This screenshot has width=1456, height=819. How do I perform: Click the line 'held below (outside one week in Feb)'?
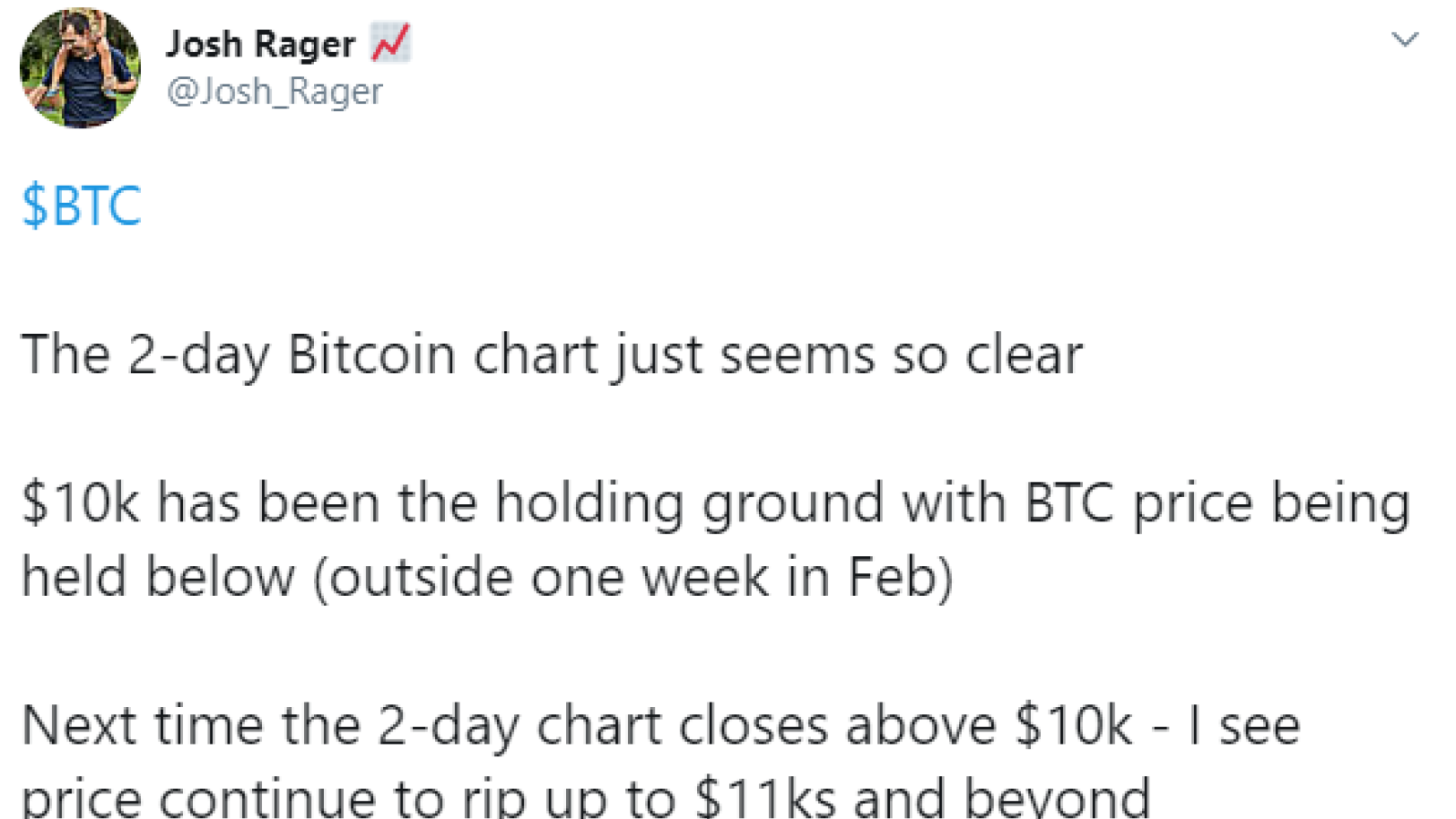click(x=487, y=578)
